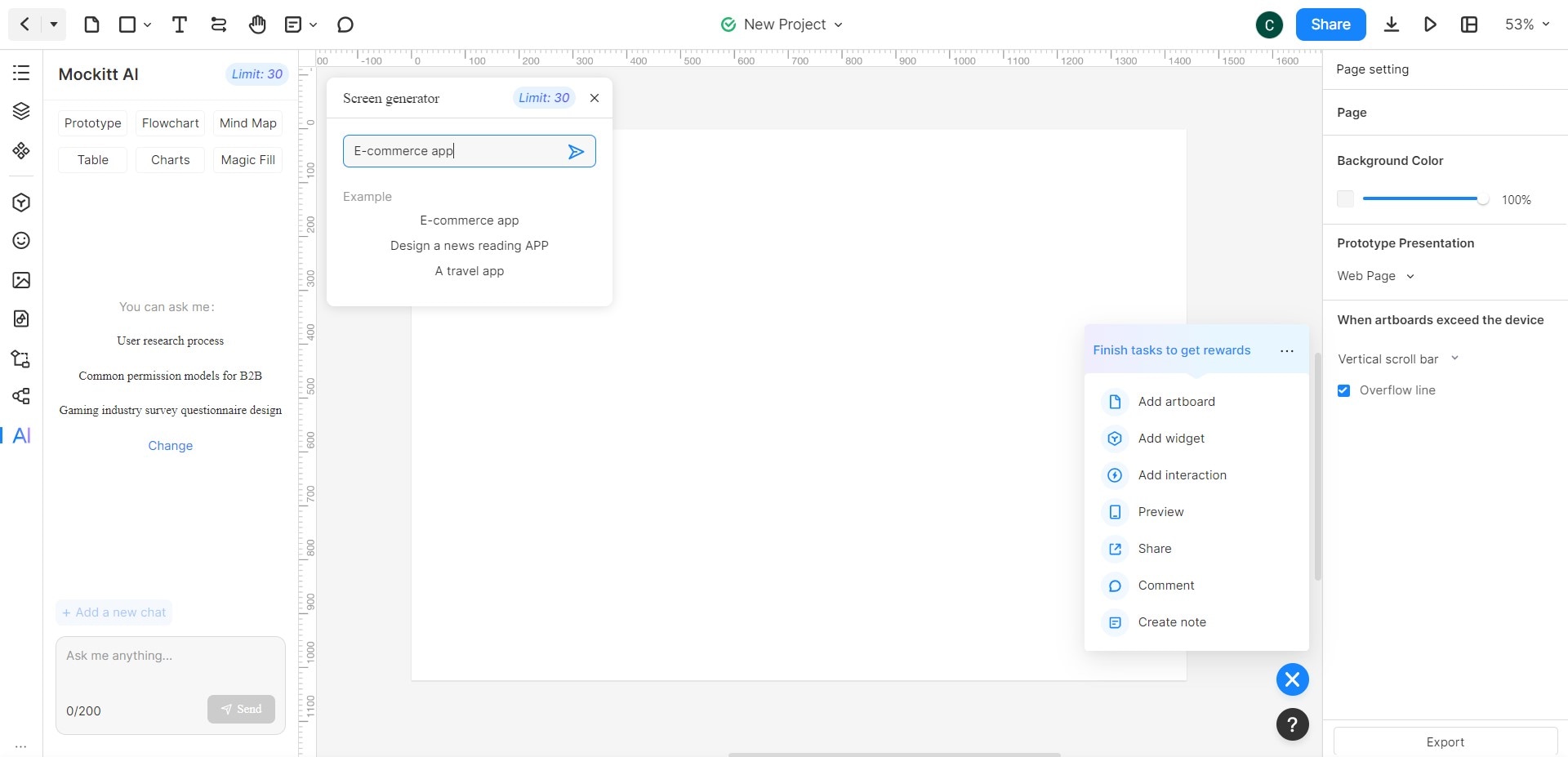Click the Export button
Image resolution: width=1568 pixels, height=757 pixels.
pyautogui.click(x=1445, y=741)
